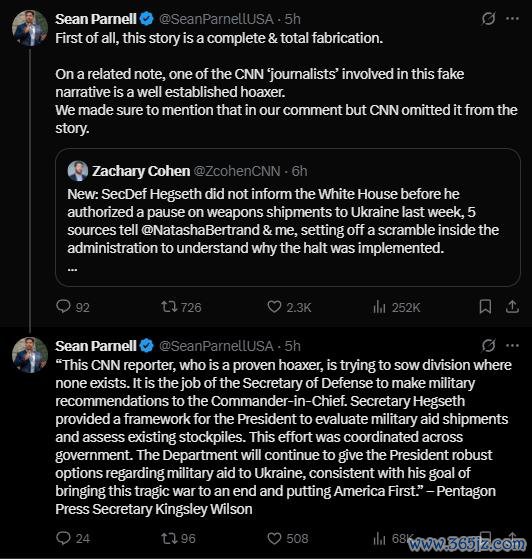The image size is (532, 559).
Task: Open Grok explain icon on second tweet
Action: point(488,345)
